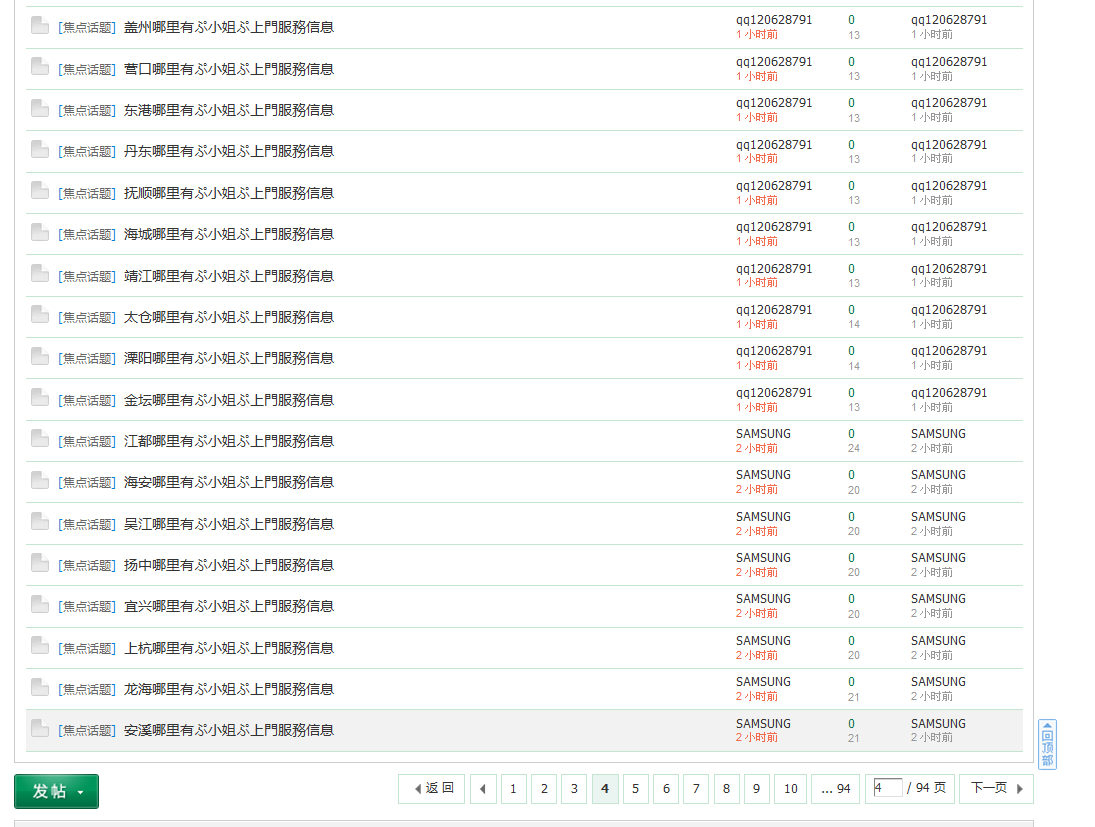Screen dimensions: 1095x827
Task: Click the 下一页 next page button
Action: point(996,789)
